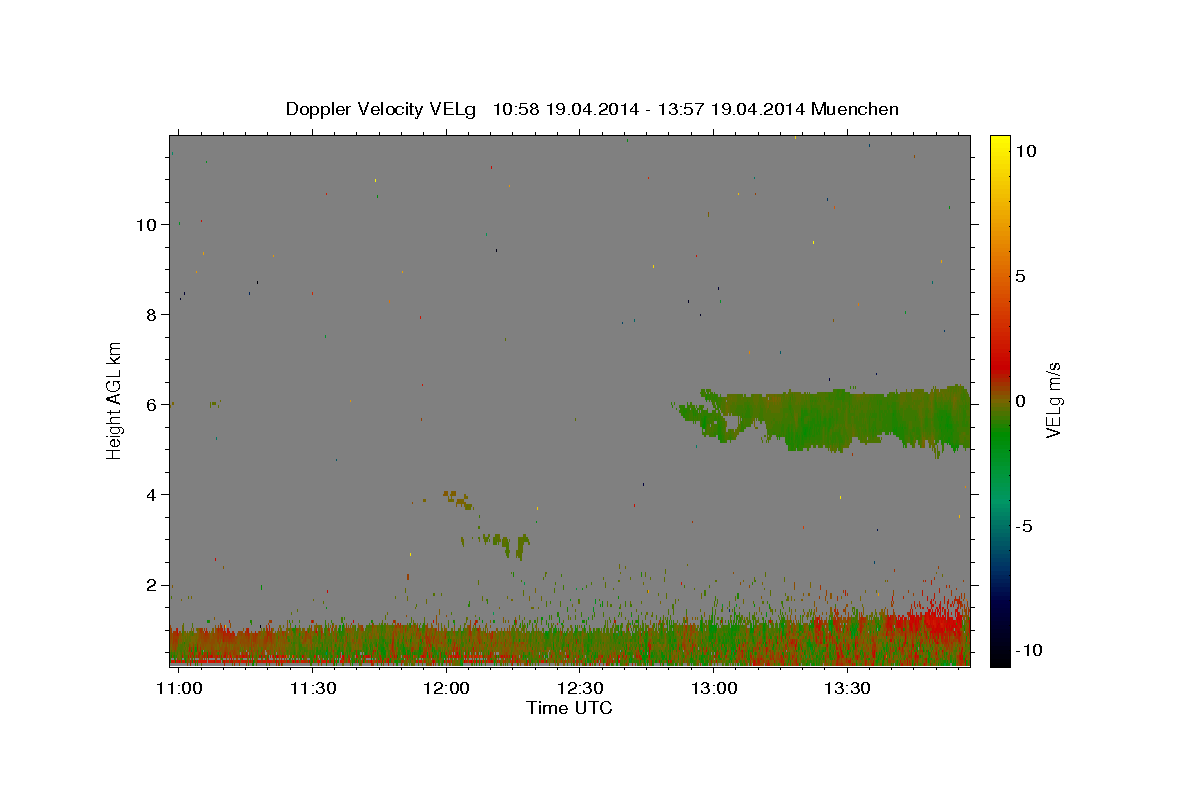
Task: Click the 12:00 time tick label
Action: [x=446, y=688]
